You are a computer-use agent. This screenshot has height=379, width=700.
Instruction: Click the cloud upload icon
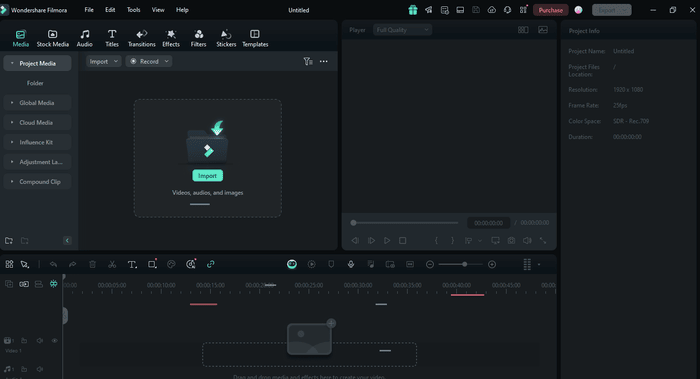pyautogui.click(x=492, y=10)
